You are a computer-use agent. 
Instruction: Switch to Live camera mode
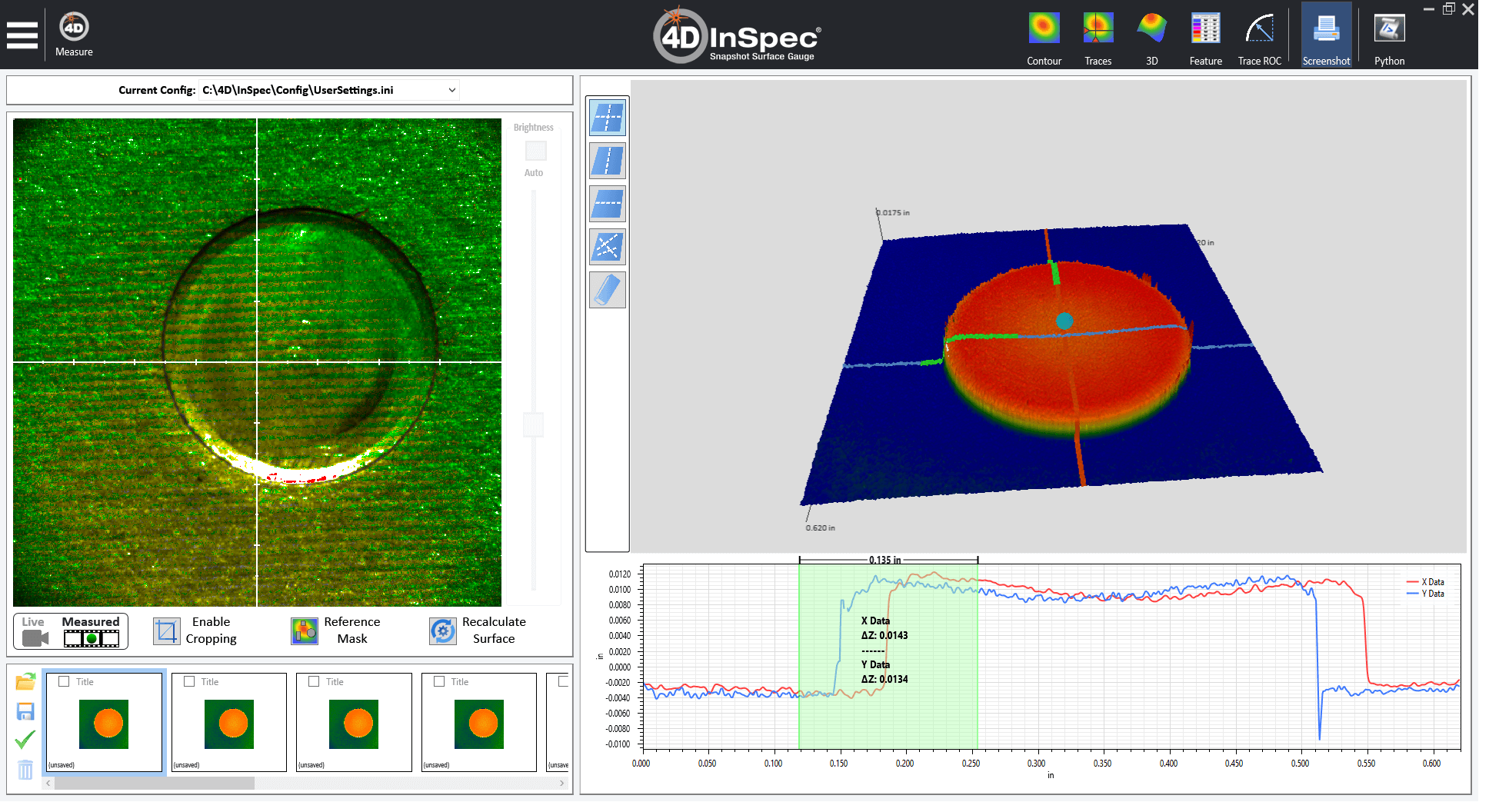pos(35,631)
